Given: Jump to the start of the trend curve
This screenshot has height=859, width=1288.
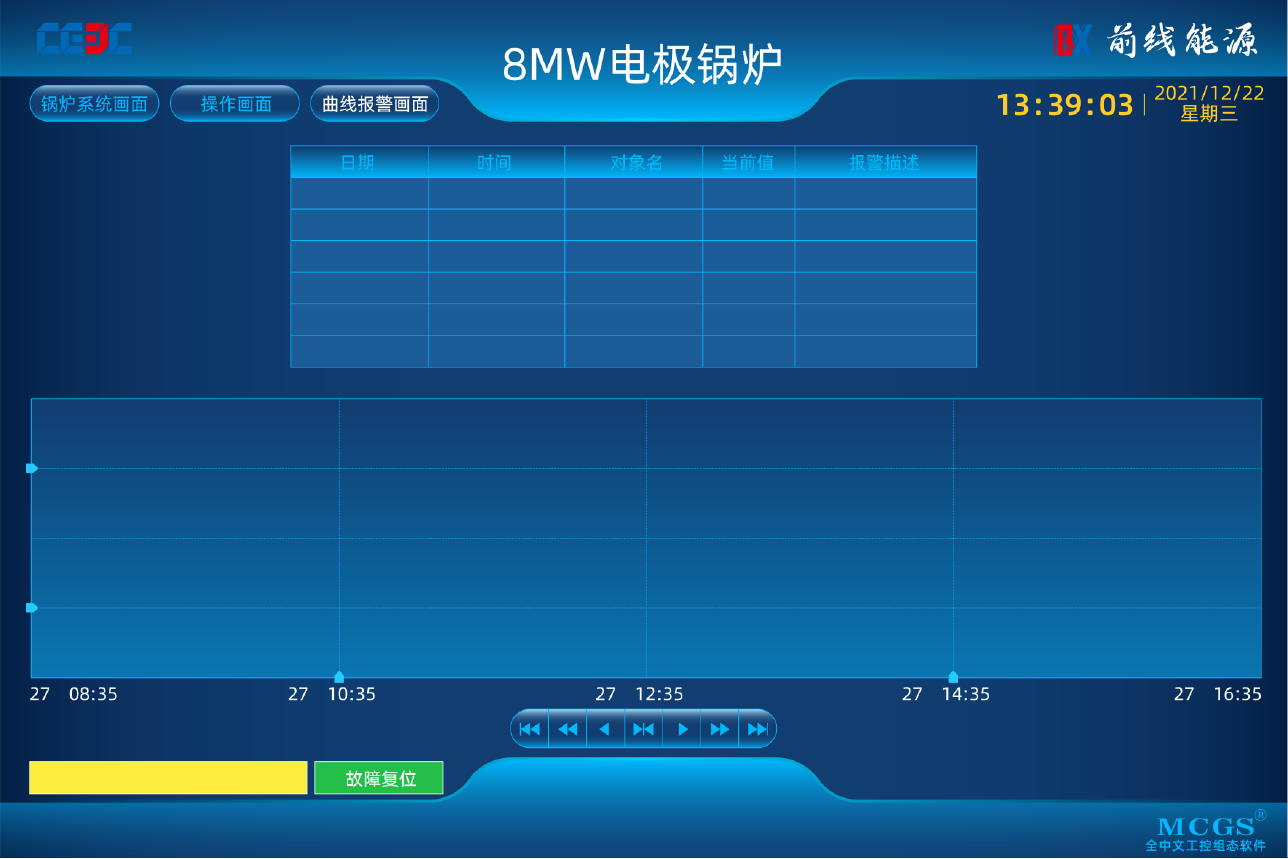Looking at the screenshot, I should 530,729.
